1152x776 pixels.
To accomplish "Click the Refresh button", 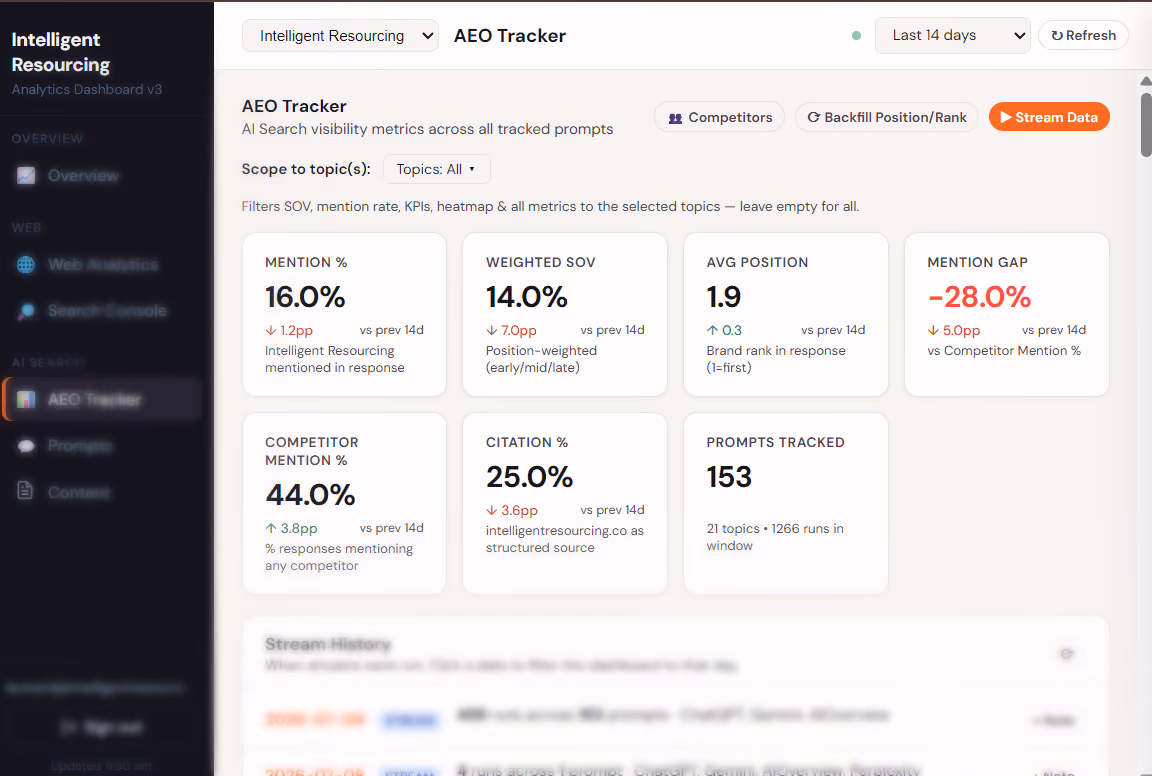I will [x=1083, y=35].
